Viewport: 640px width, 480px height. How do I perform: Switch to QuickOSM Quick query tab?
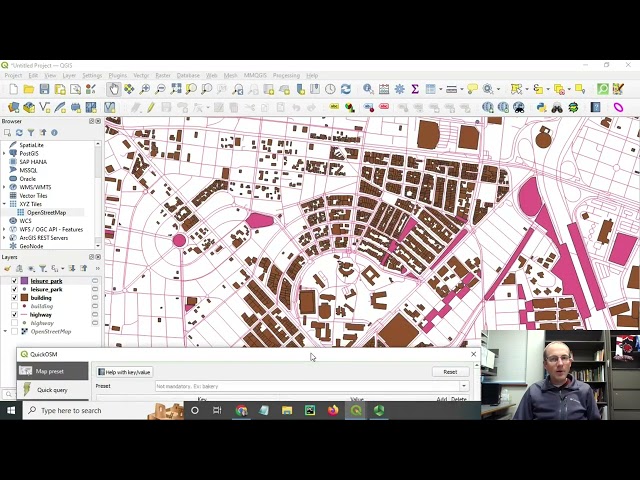pyautogui.click(x=53, y=390)
